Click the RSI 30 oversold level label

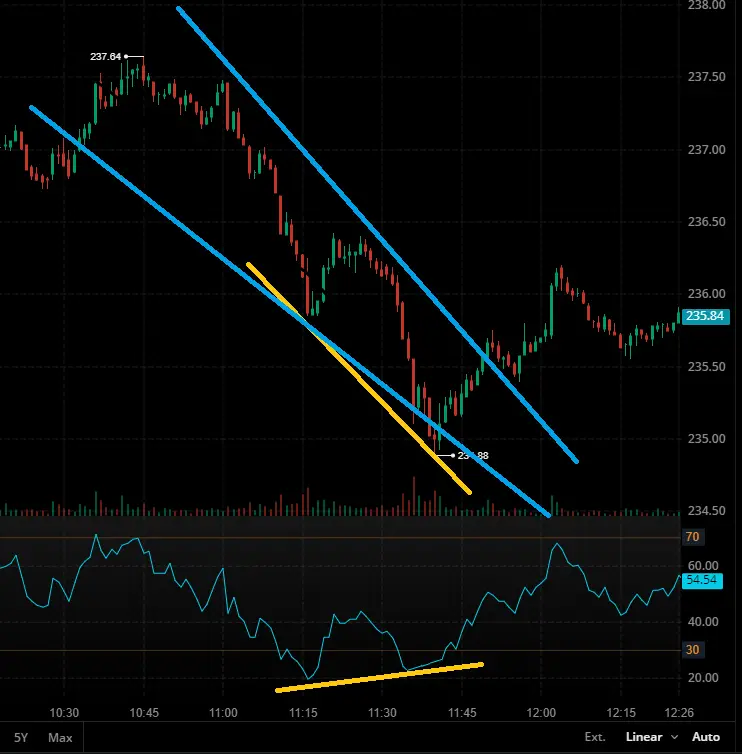[692, 650]
